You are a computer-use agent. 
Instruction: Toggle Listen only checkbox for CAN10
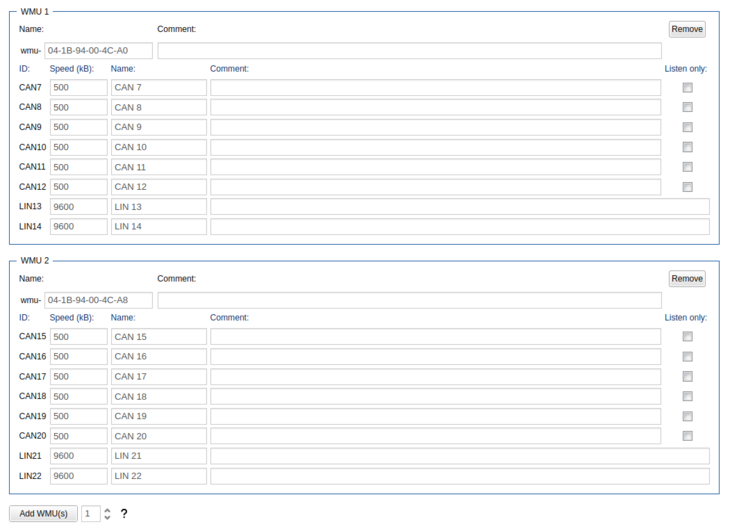pyautogui.click(x=687, y=147)
